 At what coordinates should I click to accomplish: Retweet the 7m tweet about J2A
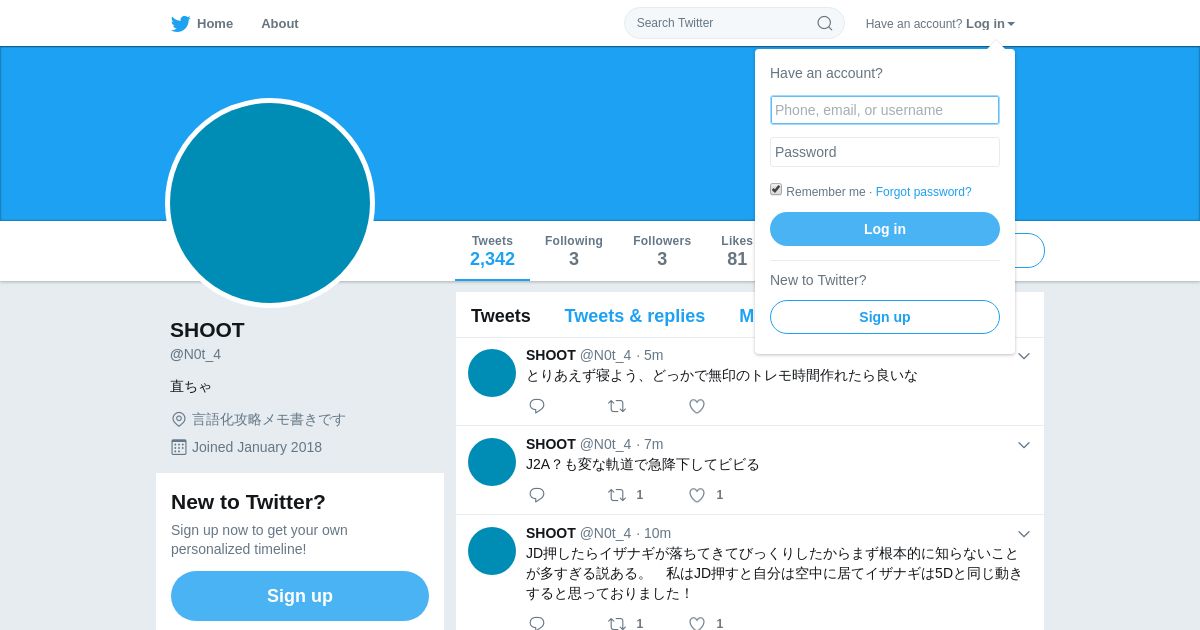tap(617, 495)
